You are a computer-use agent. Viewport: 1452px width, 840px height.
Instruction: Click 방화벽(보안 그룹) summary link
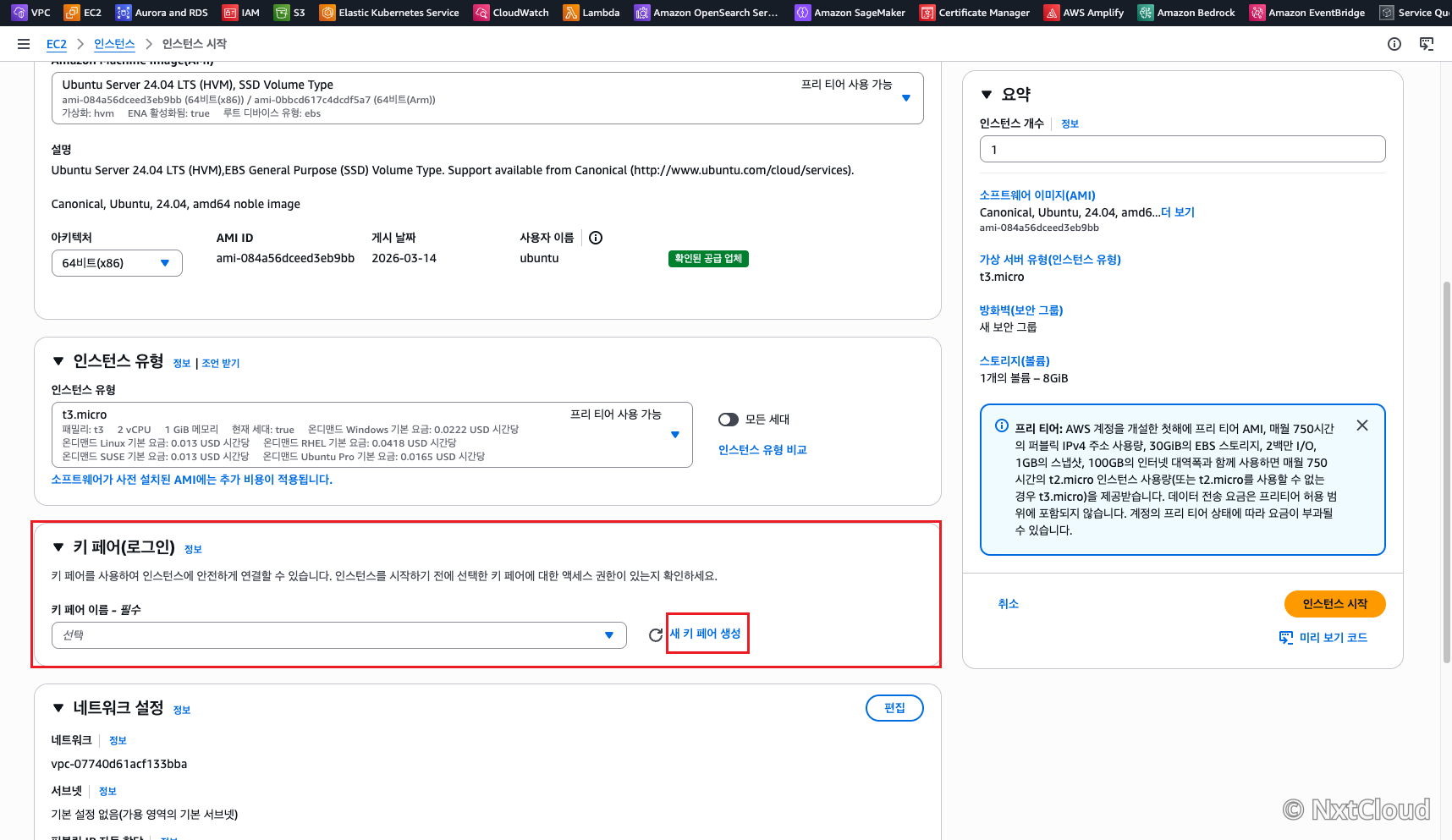point(1021,310)
